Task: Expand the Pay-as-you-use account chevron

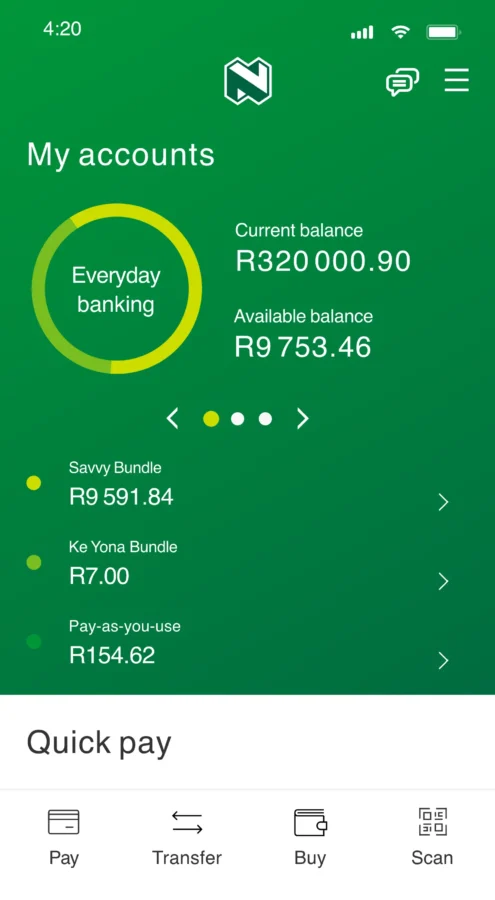Action: pos(443,661)
